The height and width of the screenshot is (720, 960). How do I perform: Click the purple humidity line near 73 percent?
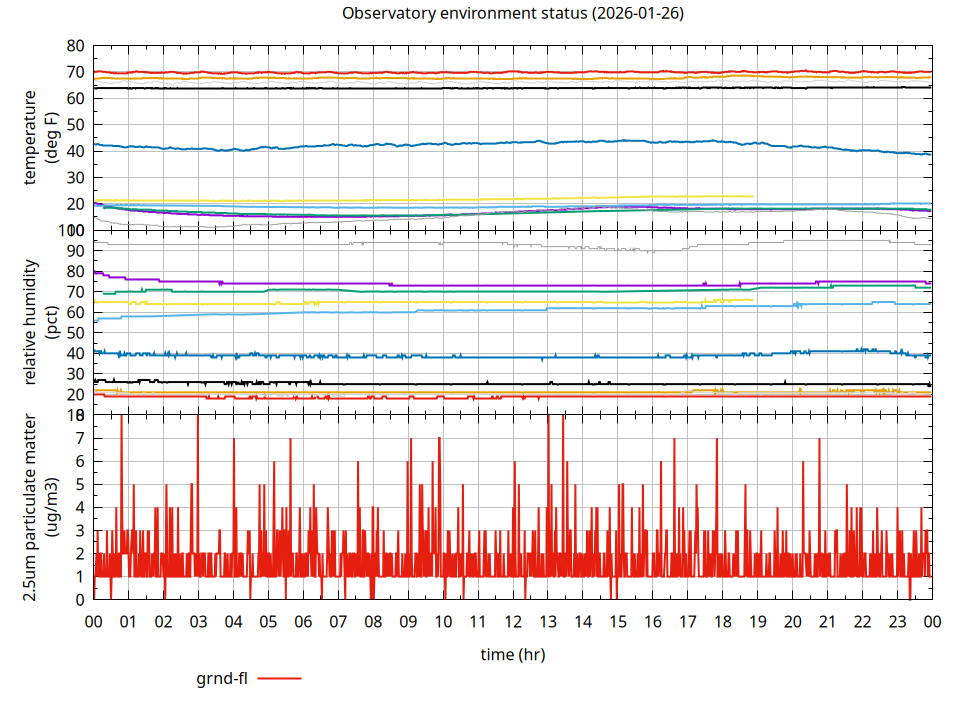click(x=500, y=285)
